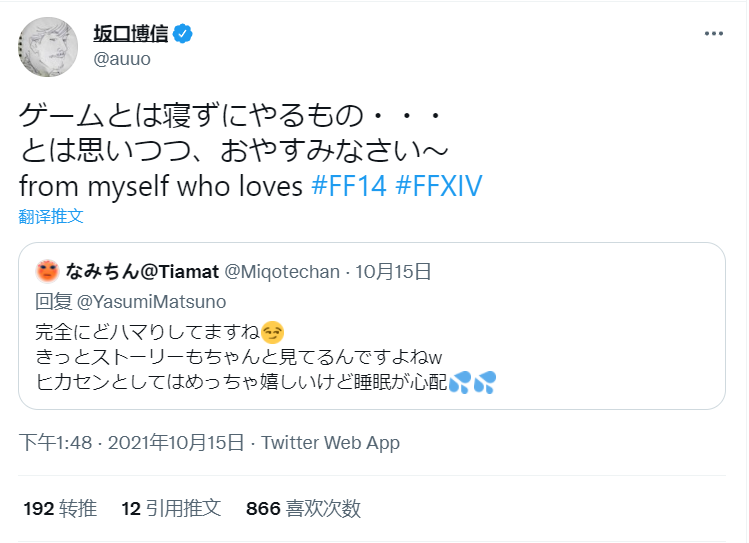
Task: Click the sweat droplets emoji
Action: [x=472, y=382]
